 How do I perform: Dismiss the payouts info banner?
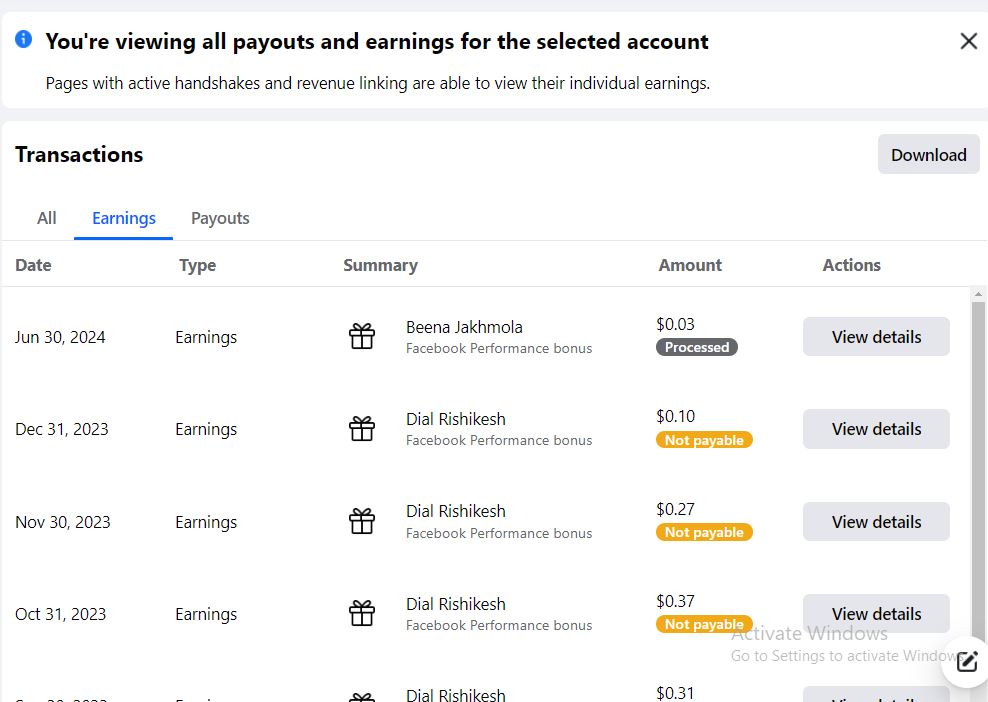coord(968,42)
